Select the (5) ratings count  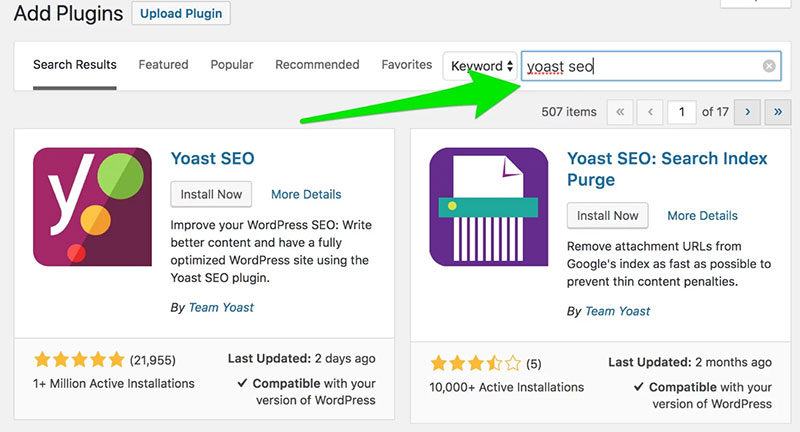pyautogui.click(x=534, y=364)
